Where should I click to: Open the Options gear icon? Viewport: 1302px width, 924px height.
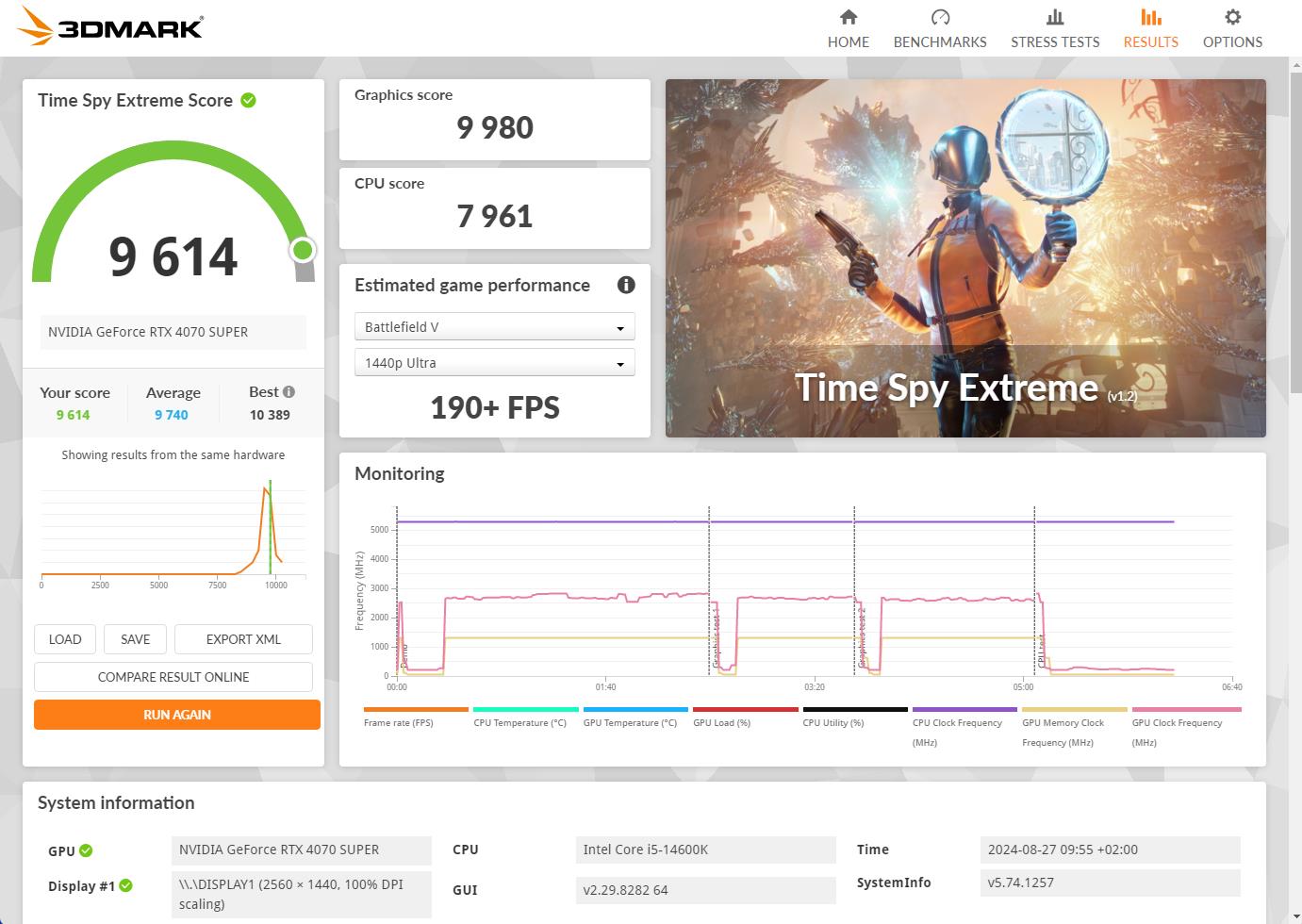tap(1232, 17)
